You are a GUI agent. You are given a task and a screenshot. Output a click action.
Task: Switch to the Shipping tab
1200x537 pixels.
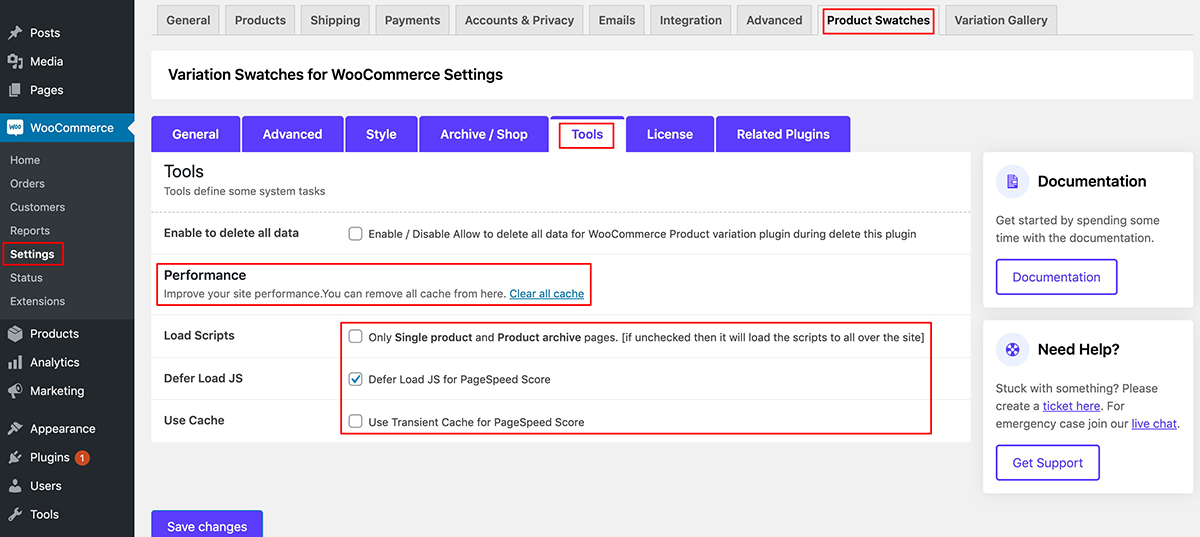click(x=335, y=20)
